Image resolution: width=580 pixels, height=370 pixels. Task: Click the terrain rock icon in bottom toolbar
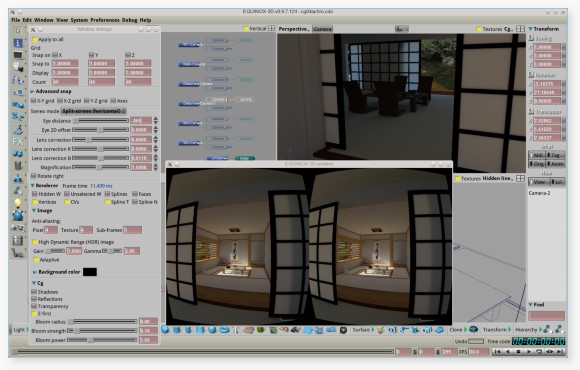pos(249,330)
